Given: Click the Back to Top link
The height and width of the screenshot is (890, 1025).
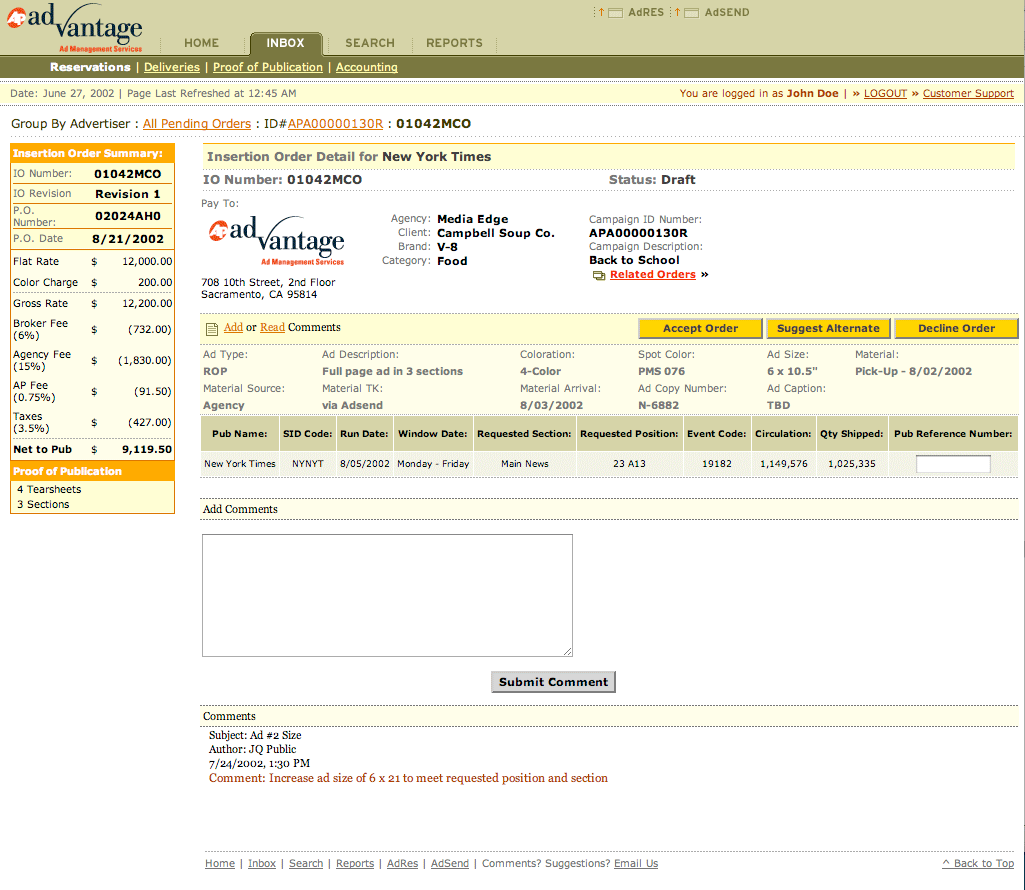Looking at the screenshot, I should pyautogui.click(x=978, y=863).
